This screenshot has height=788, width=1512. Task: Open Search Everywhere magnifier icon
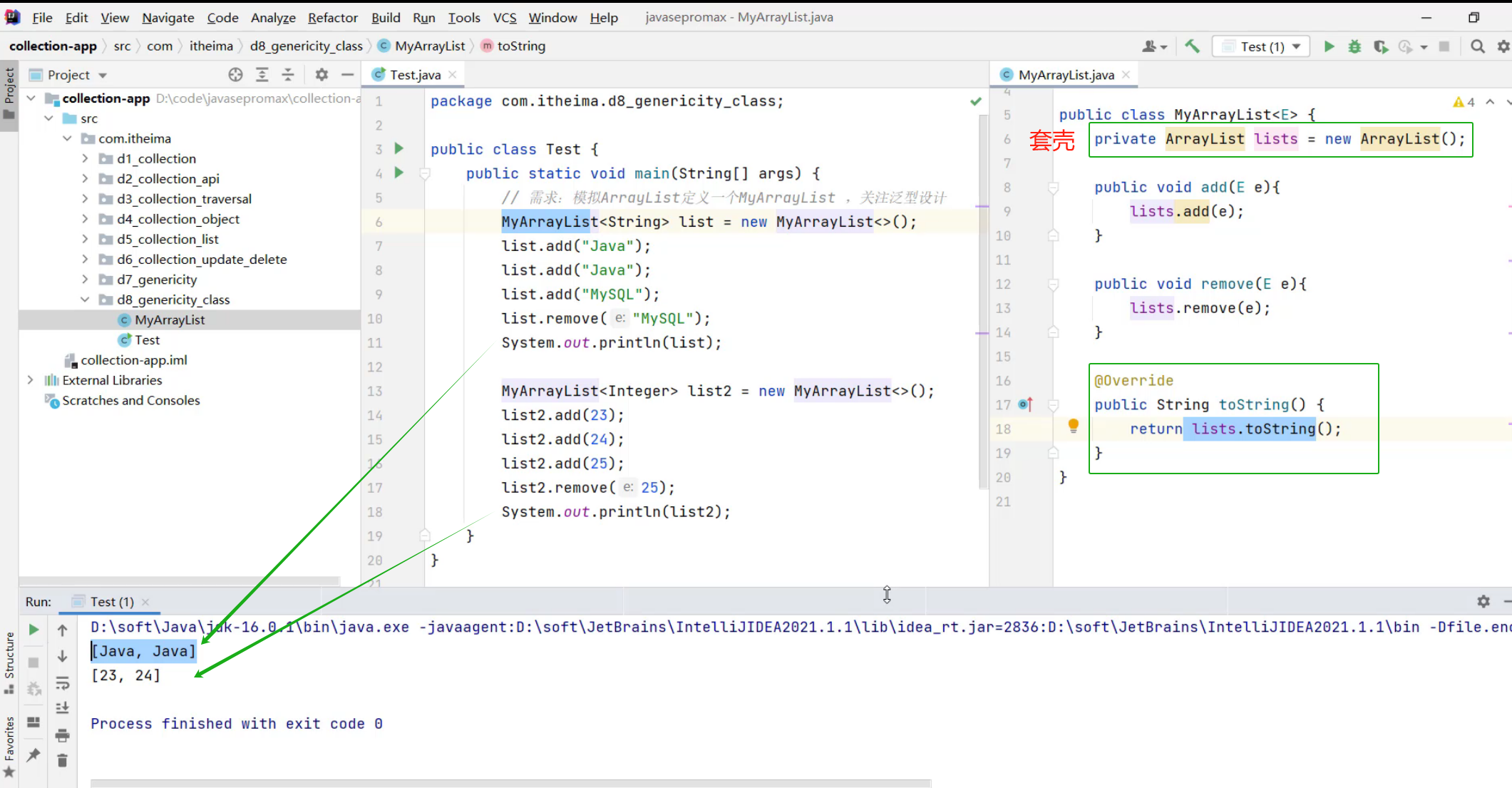[1478, 46]
